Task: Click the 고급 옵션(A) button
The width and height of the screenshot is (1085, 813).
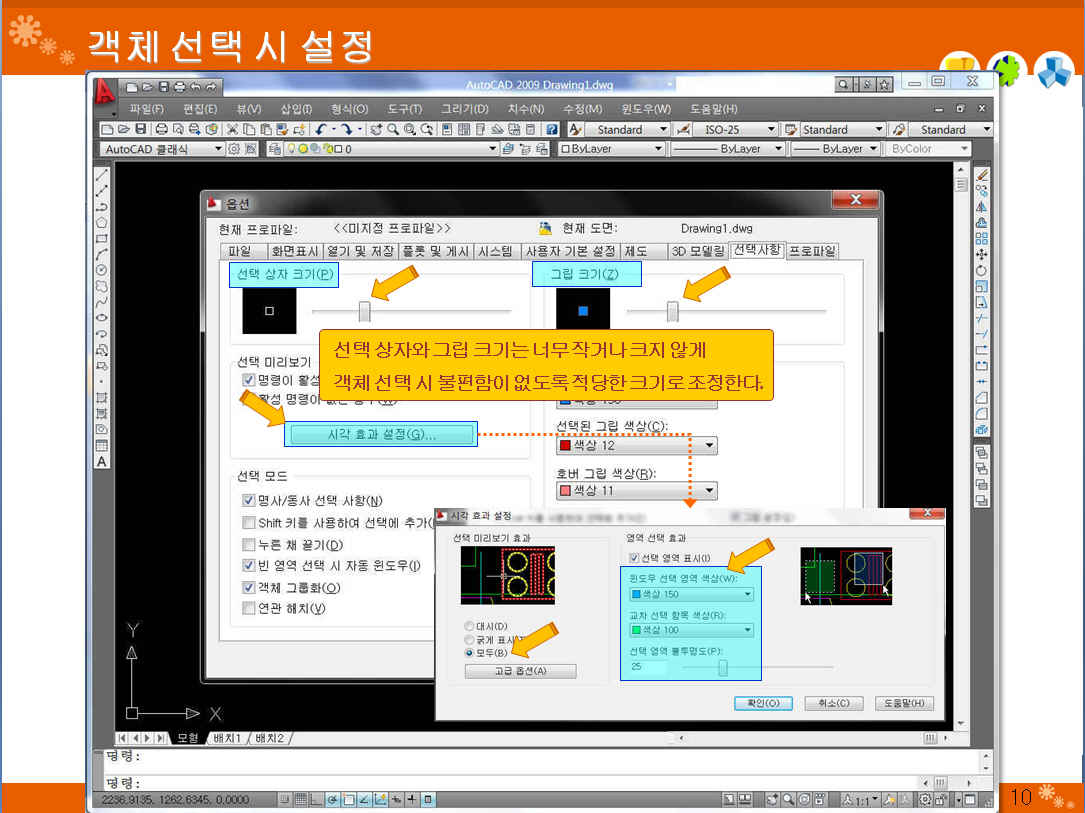Action: coord(520,671)
